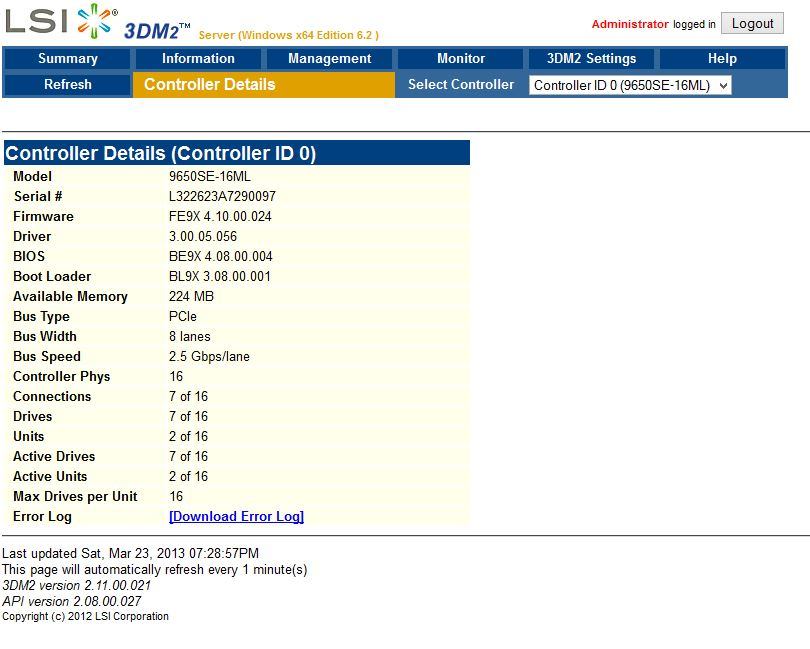Select the 8 lanes bus width value
This screenshot has height=649, width=810.
(x=190, y=336)
